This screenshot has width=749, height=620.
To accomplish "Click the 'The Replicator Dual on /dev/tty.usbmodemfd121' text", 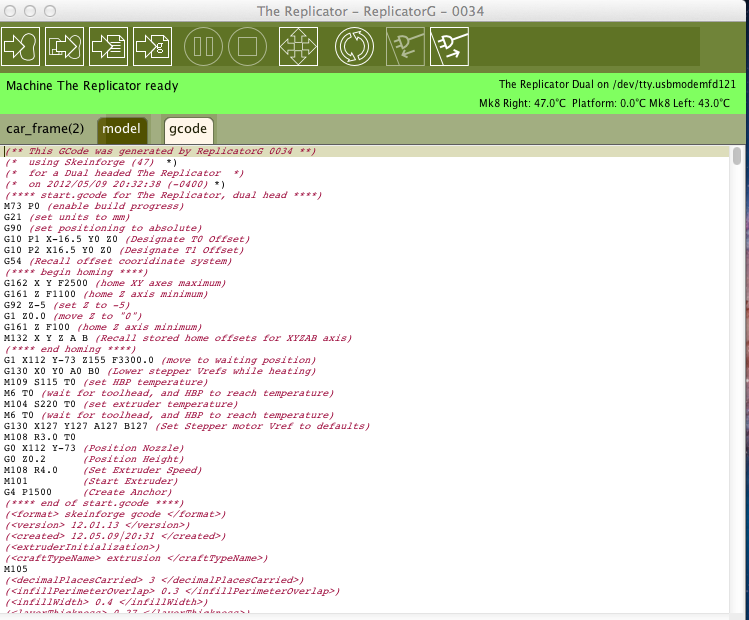I will tap(617, 85).
